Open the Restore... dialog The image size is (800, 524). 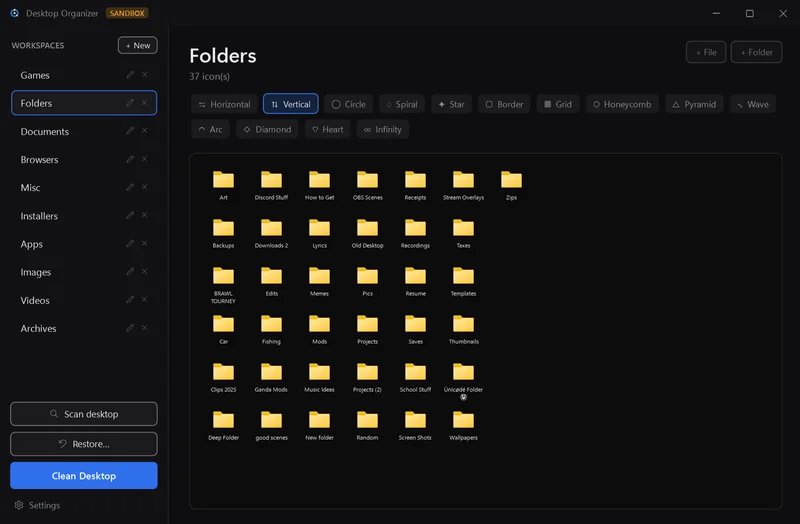tap(84, 444)
